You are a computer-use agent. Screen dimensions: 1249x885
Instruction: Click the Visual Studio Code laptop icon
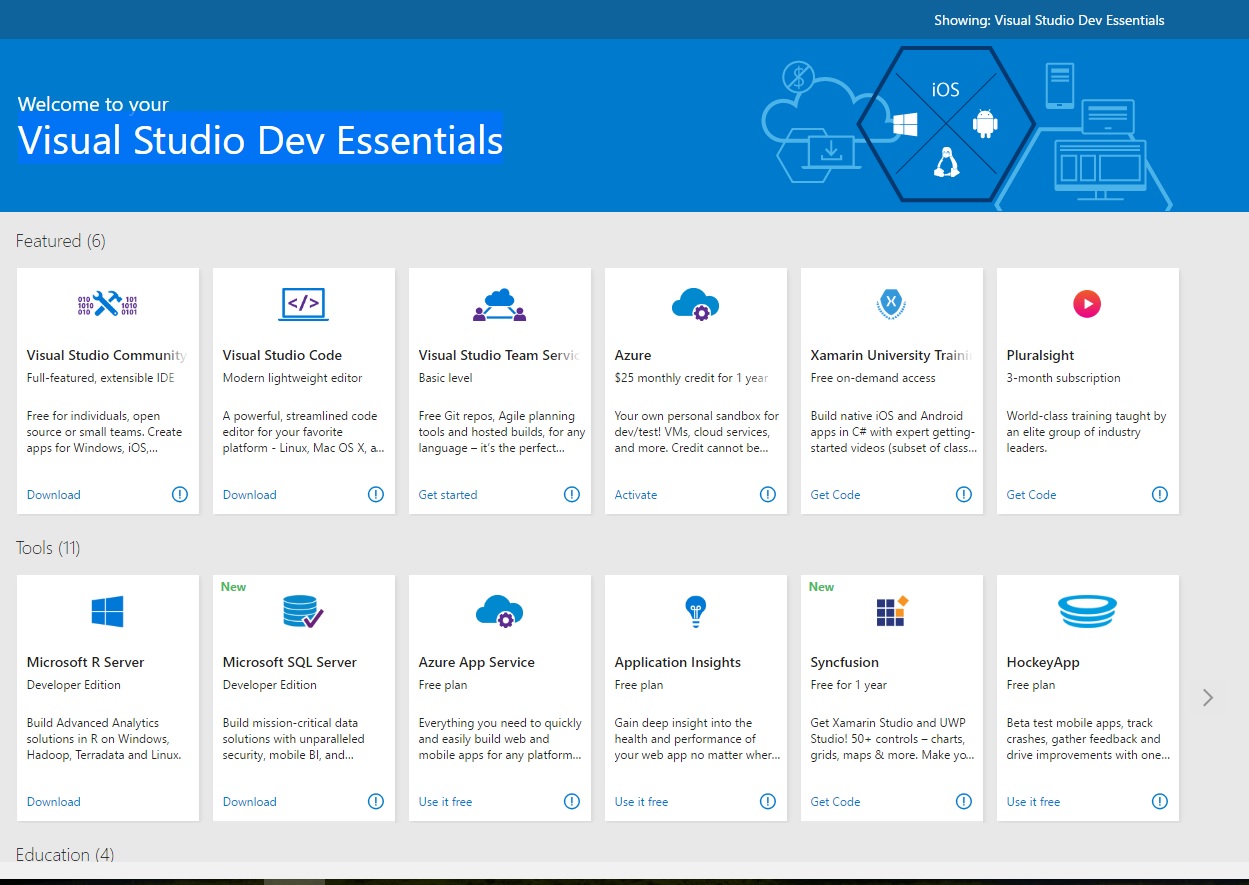tap(304, 304)
